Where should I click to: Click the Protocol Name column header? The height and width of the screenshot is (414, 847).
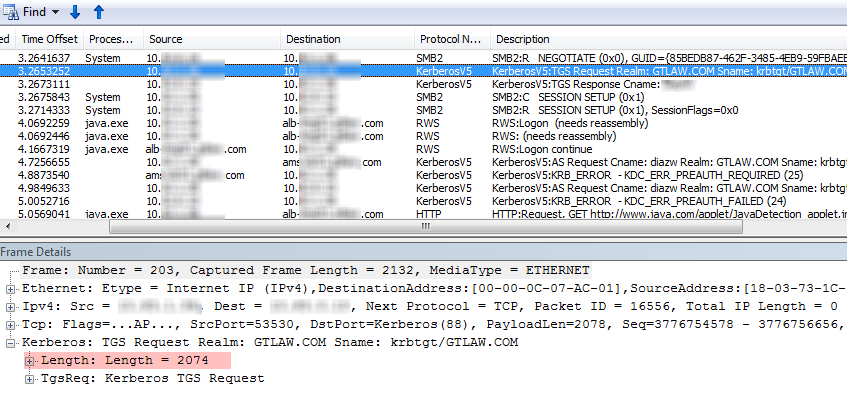coord(450,39)
